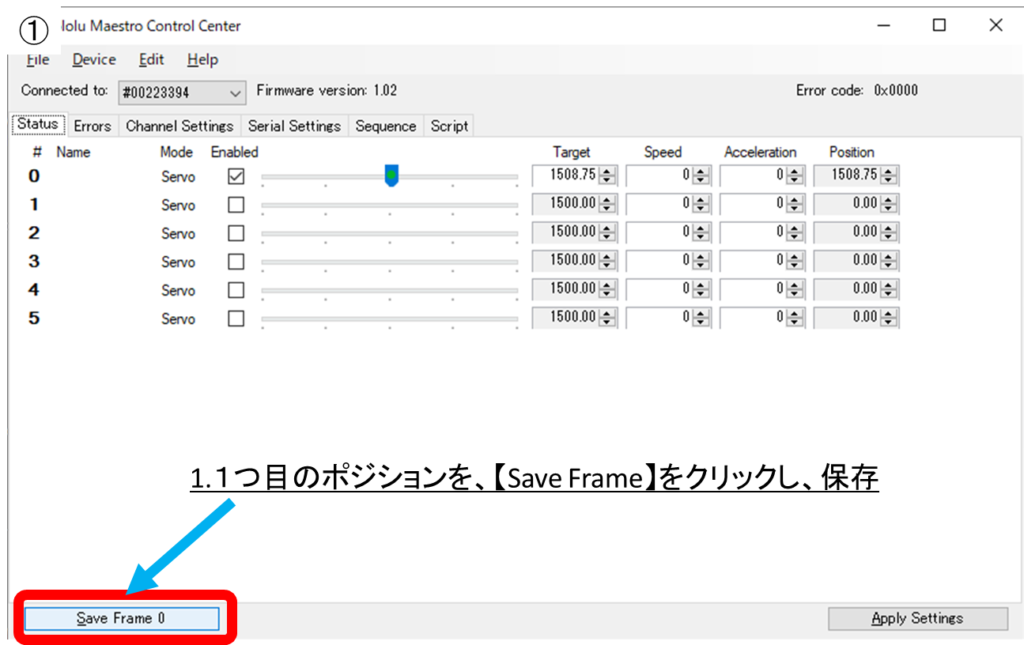Maximize the Maestro Control Center window
The image size is (1024, 645).
(x=939, y=25)
